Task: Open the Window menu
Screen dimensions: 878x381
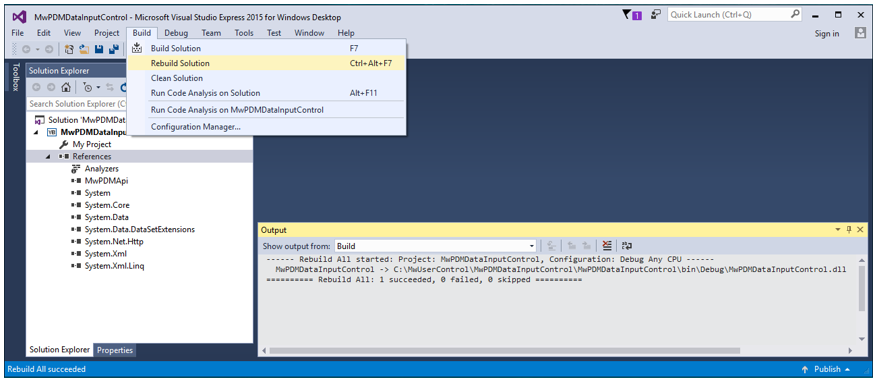Action: click(x=309, y=33)
